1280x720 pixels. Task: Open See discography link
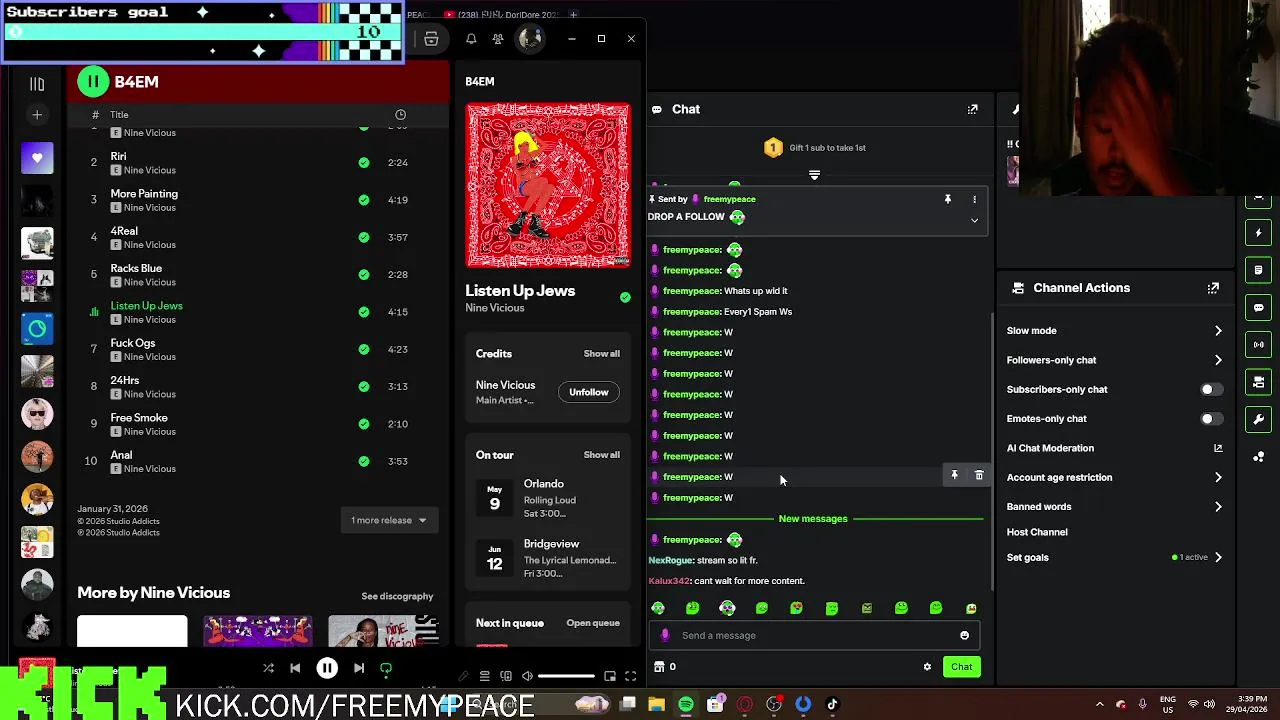tap(397, 596)
